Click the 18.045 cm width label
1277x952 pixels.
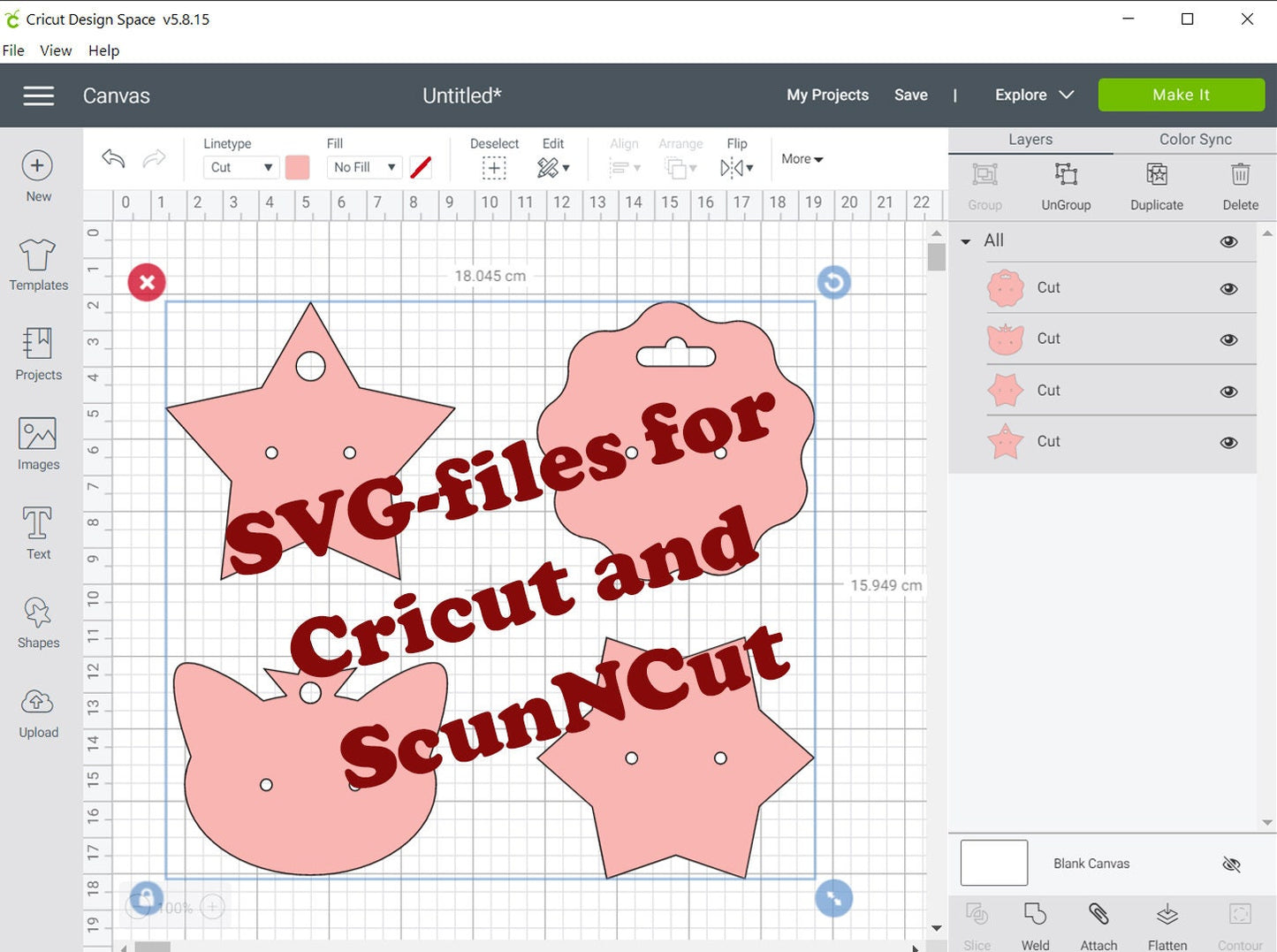pyautogui.click(x=490, y=276)
